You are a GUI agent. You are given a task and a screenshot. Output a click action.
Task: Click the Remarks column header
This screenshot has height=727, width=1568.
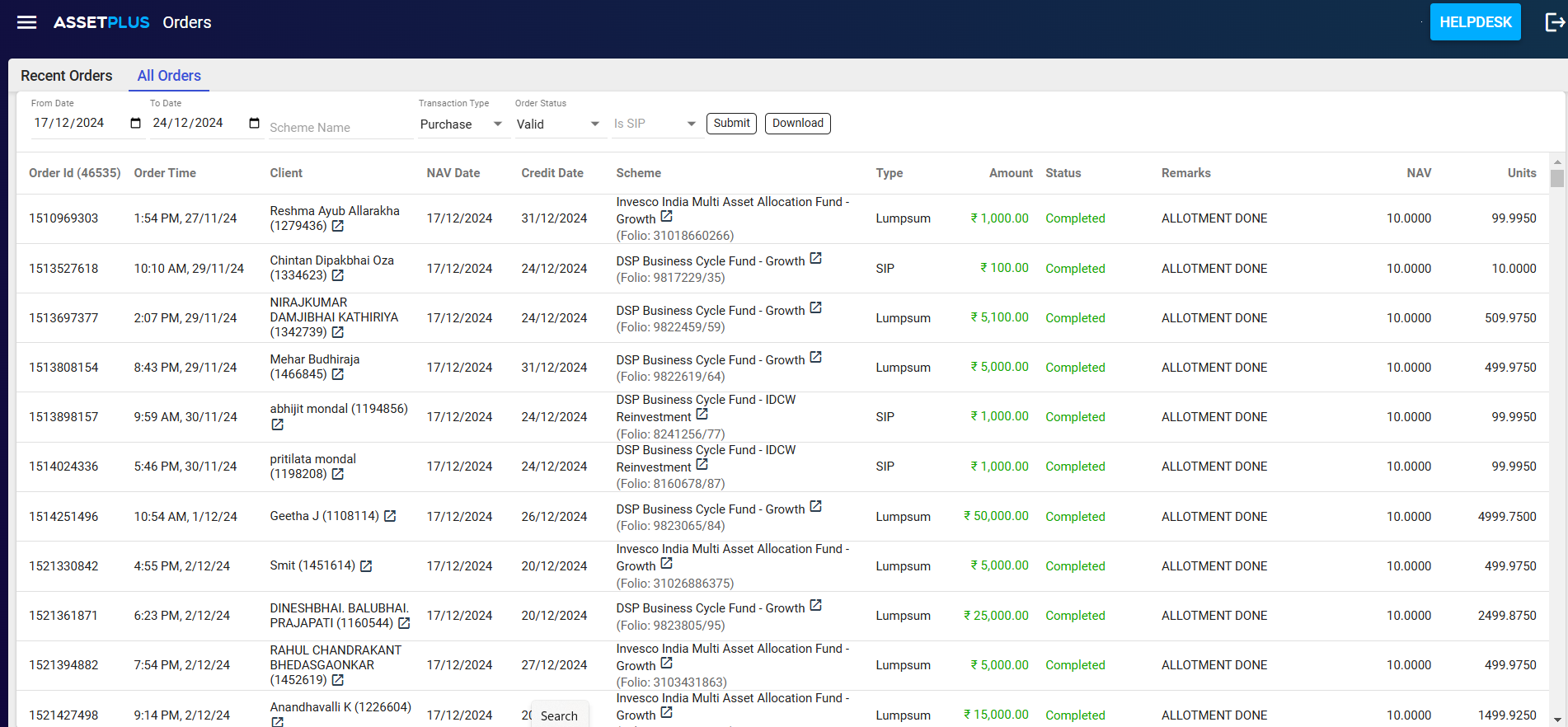[1186, 173]
